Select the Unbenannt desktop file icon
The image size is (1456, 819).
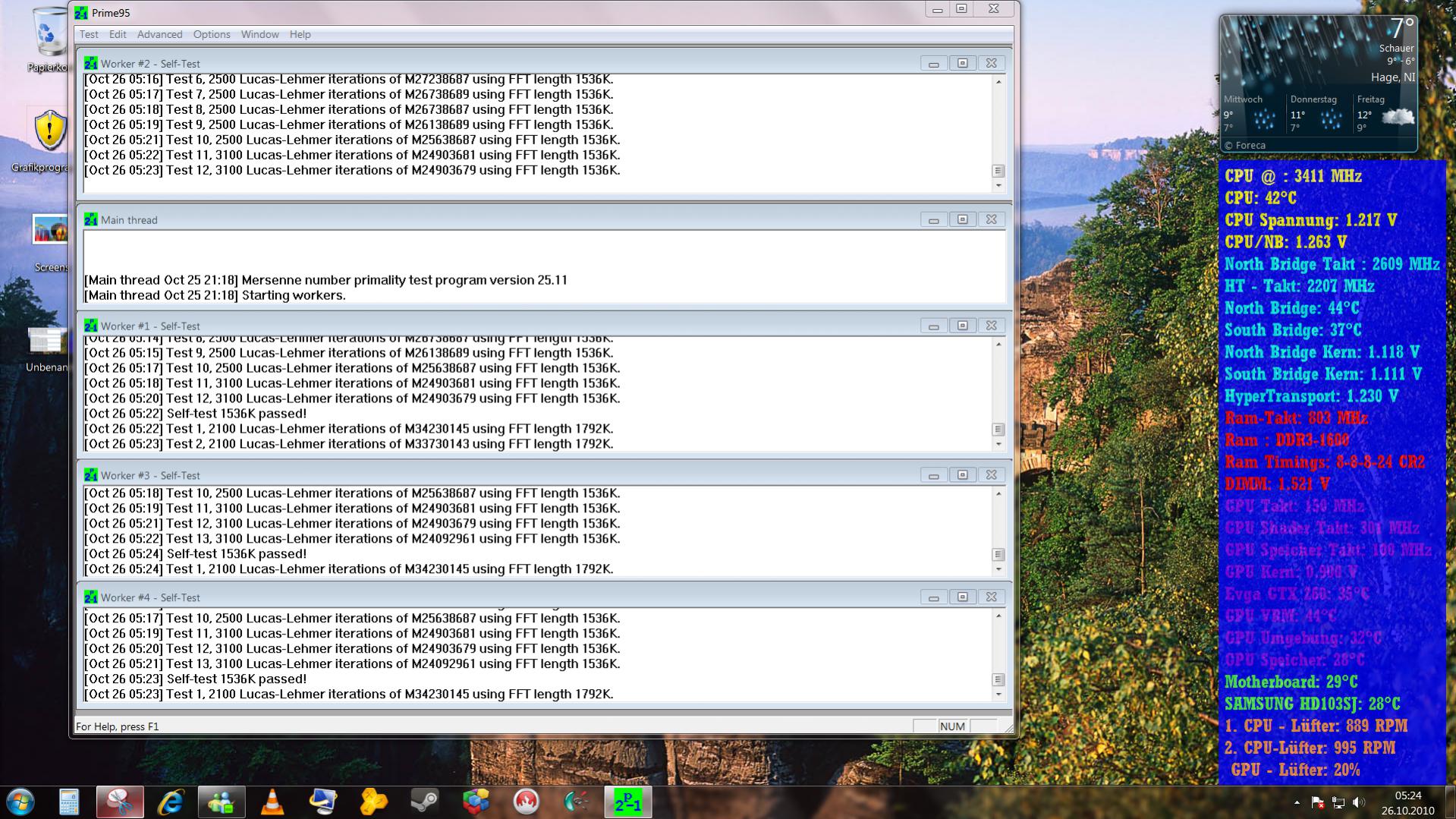click(47, 349)
